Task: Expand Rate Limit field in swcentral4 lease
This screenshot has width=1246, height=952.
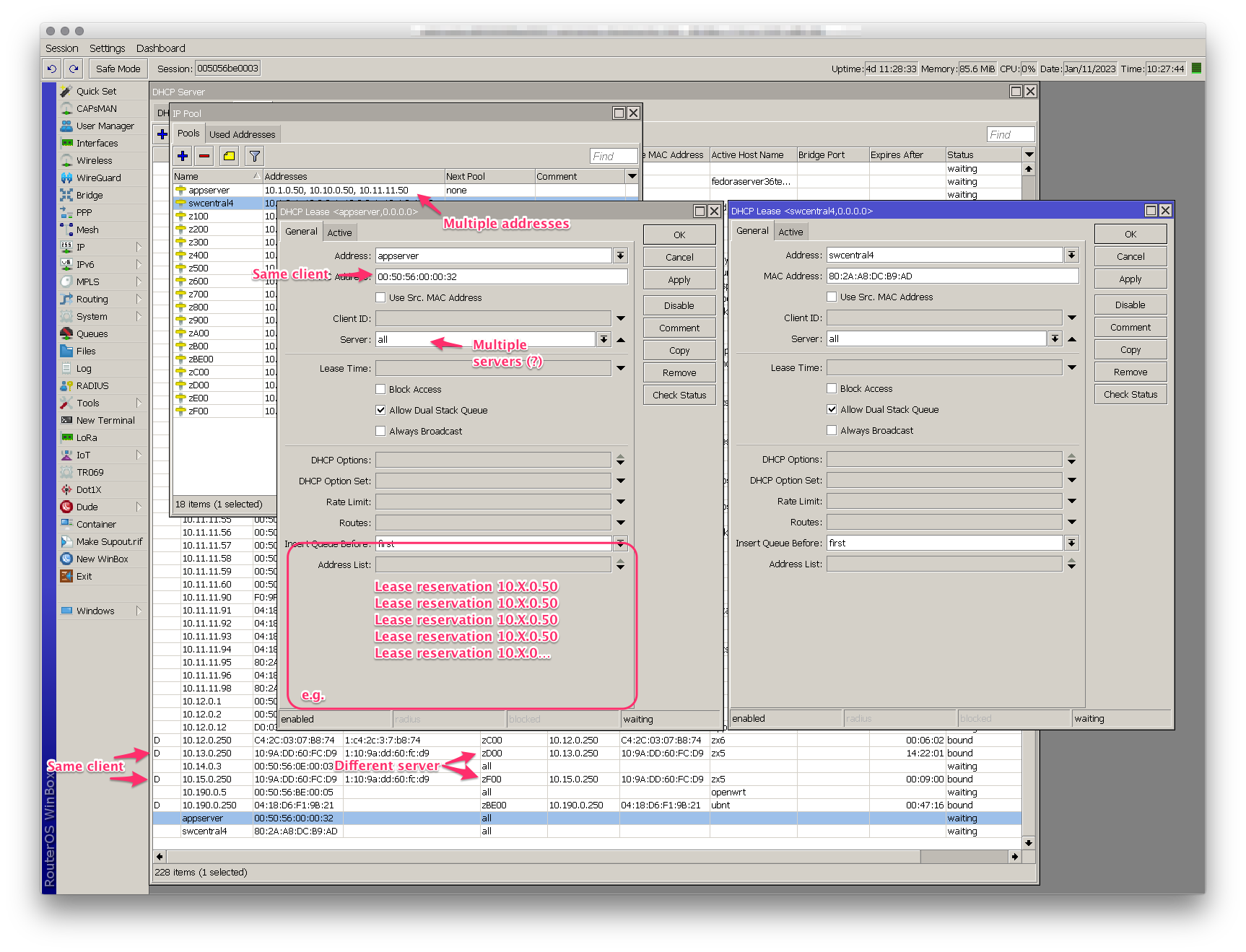Action: [x=1072, y=501]
